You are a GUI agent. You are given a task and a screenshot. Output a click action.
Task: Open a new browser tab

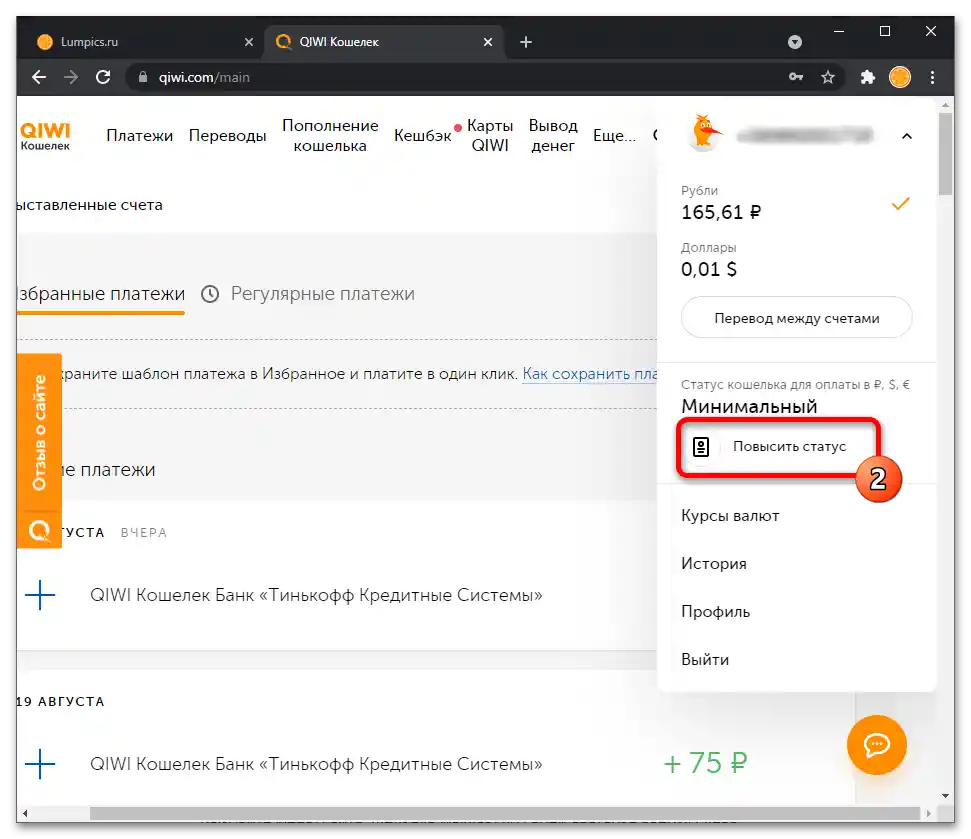[526, 42]
